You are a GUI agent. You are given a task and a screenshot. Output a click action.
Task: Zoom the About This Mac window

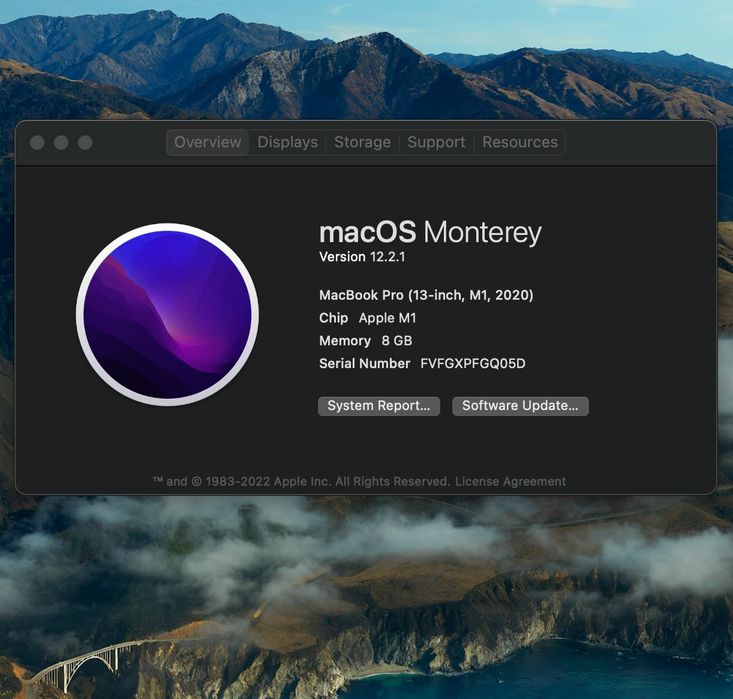(85, 143)
